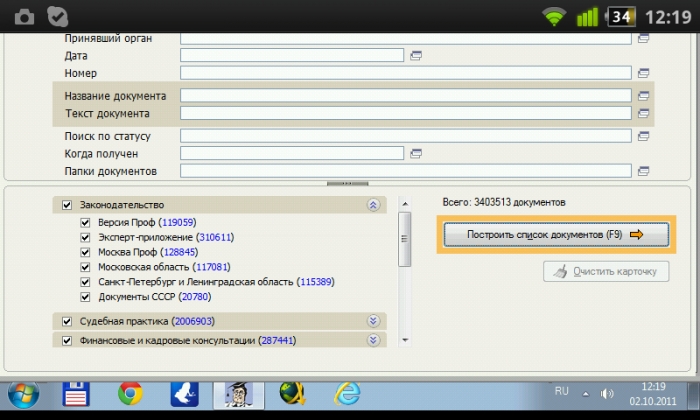
Task: Click the Очистить карточку button
Action: click(606, 271)
